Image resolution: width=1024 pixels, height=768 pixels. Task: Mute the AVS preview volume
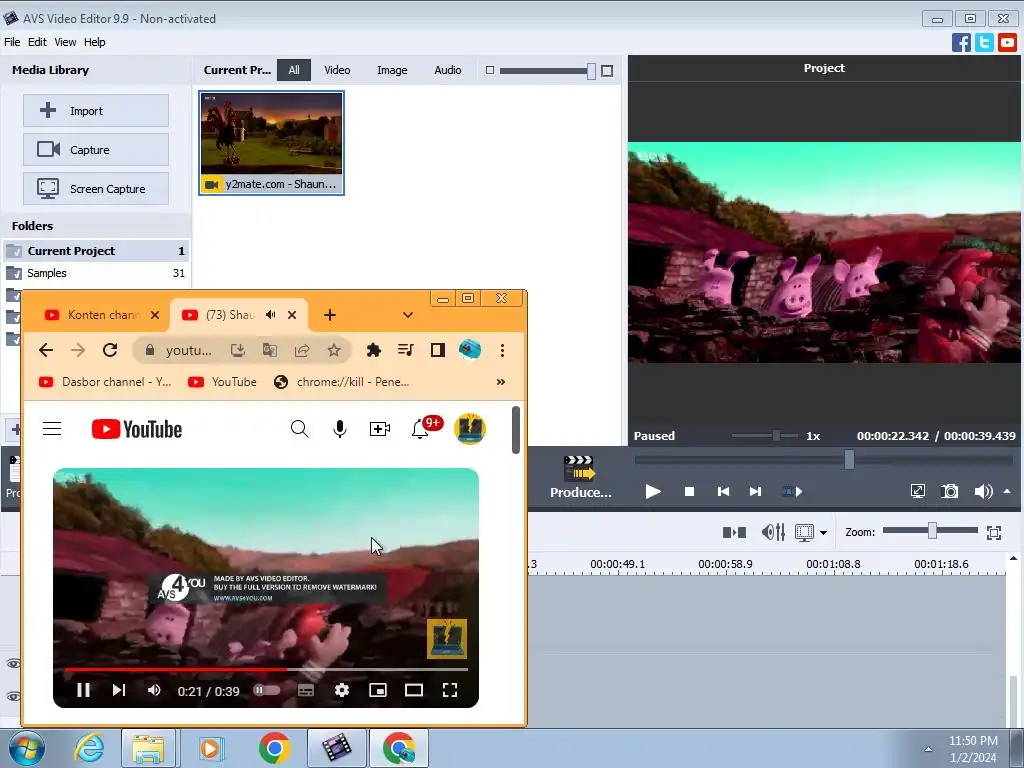[x=983, y=491]
